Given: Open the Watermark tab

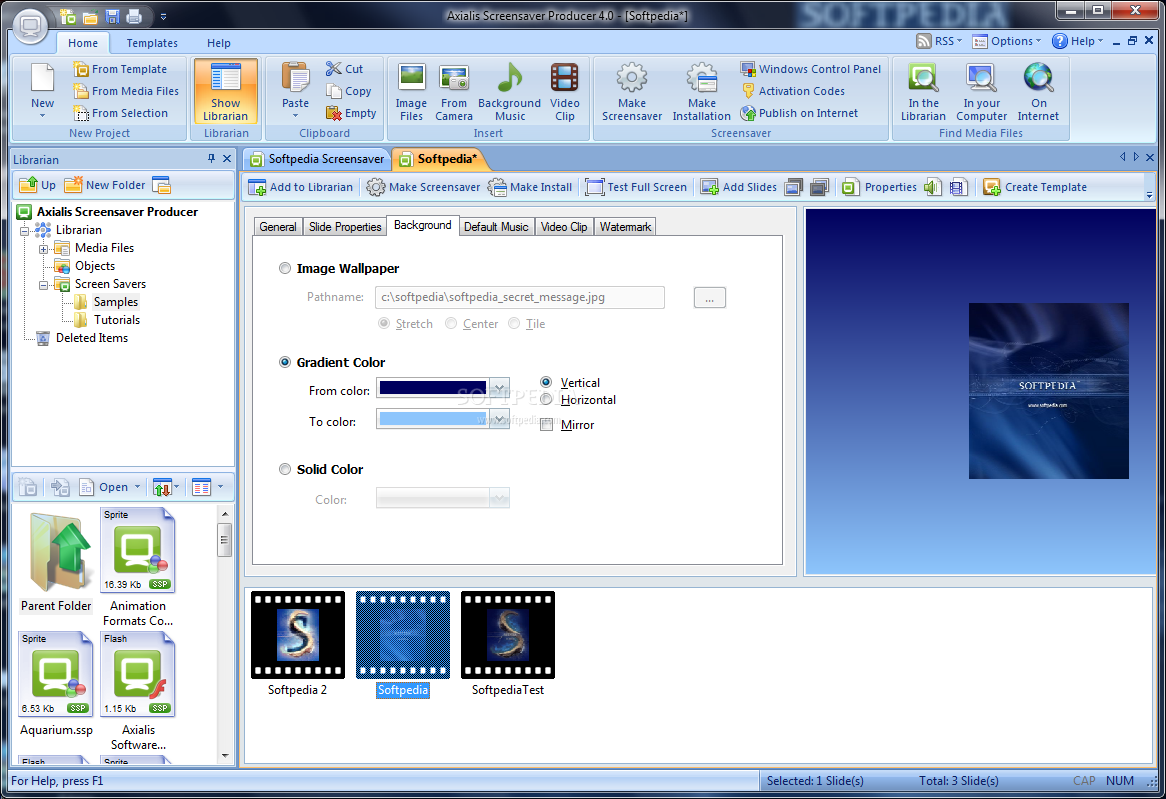Looking at the screenshot, I should [x=625, y=227].
